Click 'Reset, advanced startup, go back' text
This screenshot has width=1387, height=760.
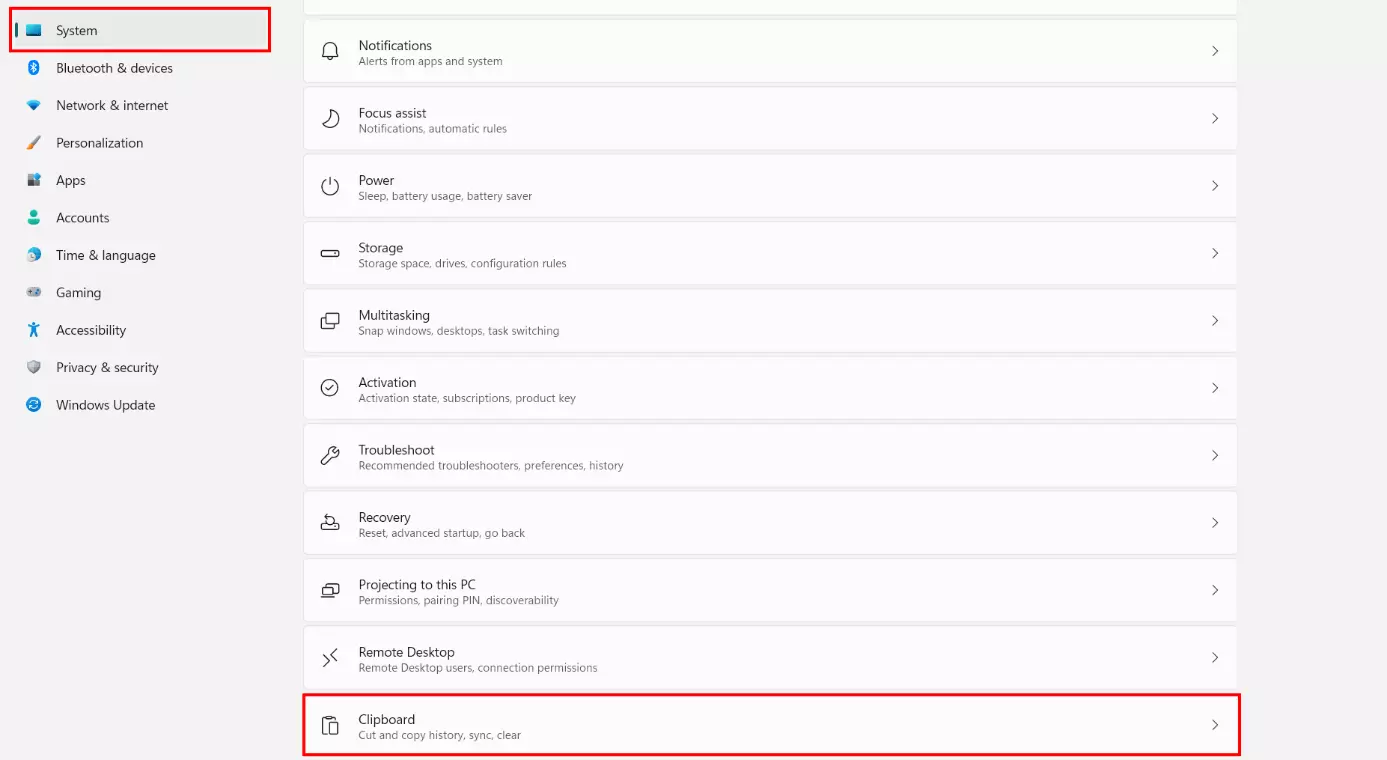click(x=442, y=533)
